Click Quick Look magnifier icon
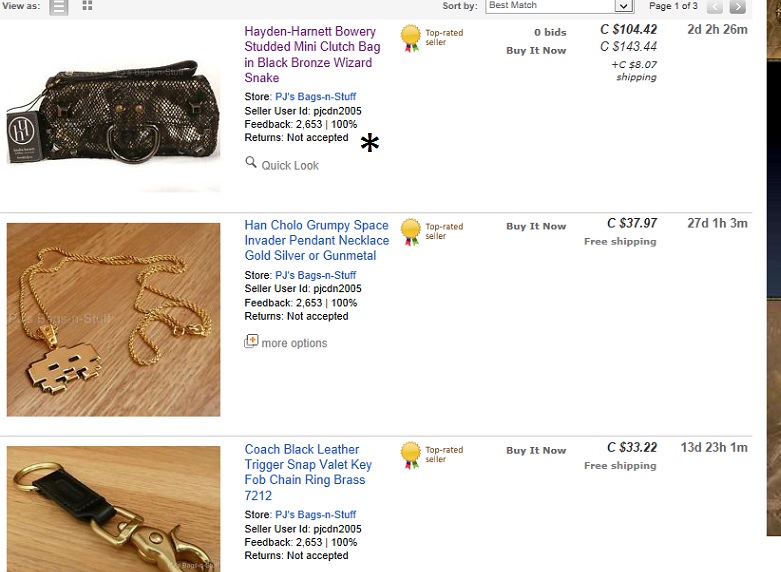Viewport: 781px width, 572px height. (251, 163)
